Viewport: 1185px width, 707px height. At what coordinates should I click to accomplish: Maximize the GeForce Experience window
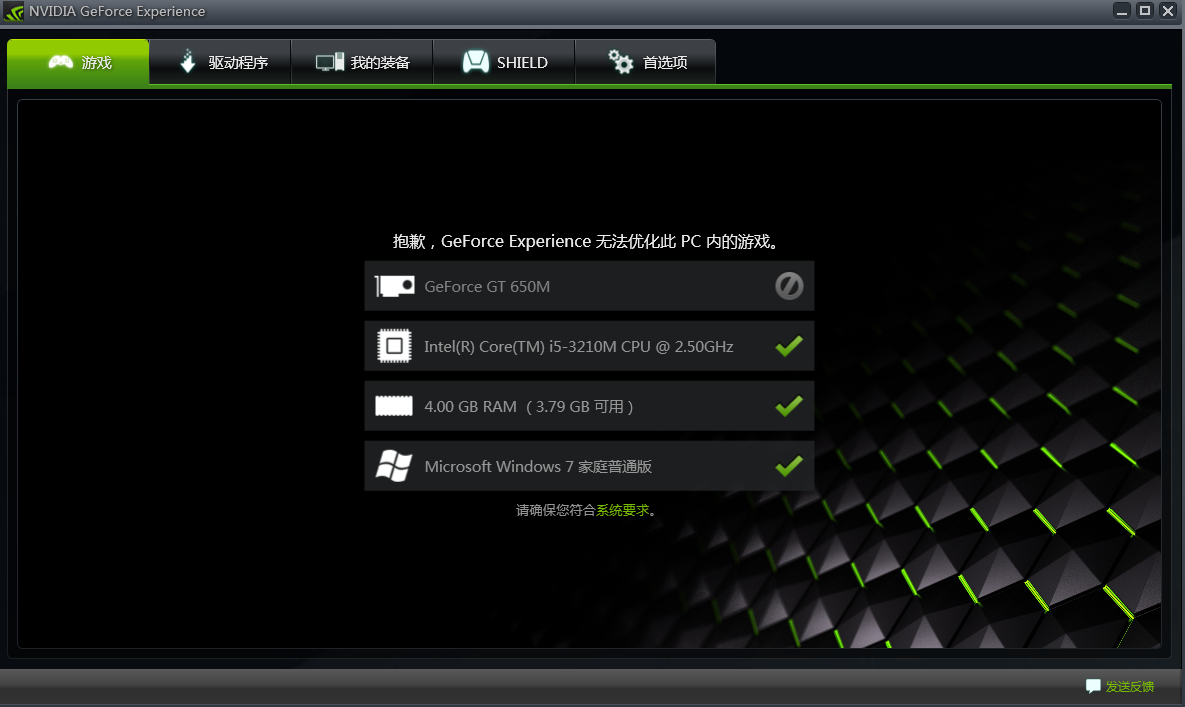(x=1145, y=11)
